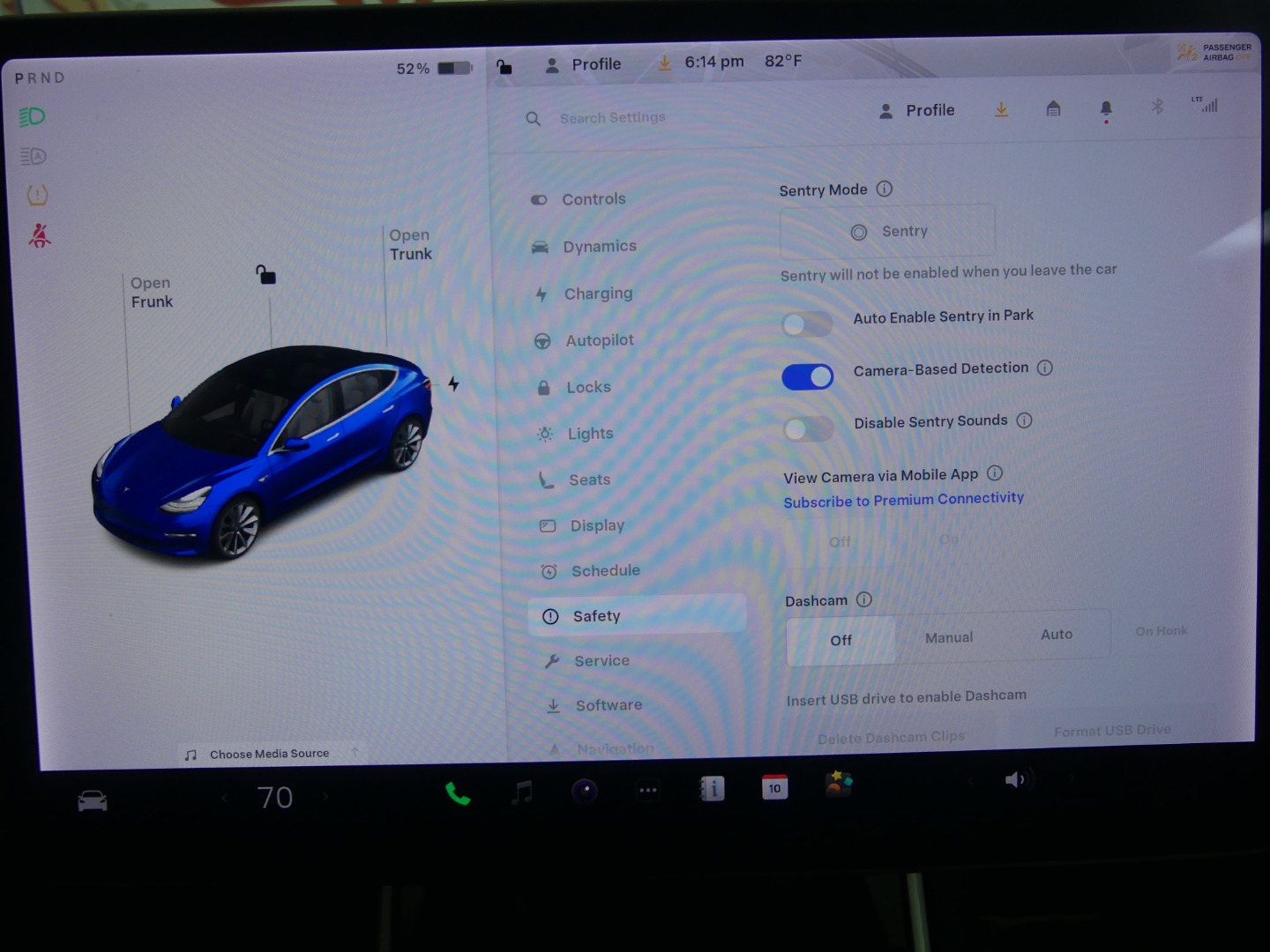Screen dimensions: 1270x952
Task: Tap Open Frunk
Action: (152, 292)
